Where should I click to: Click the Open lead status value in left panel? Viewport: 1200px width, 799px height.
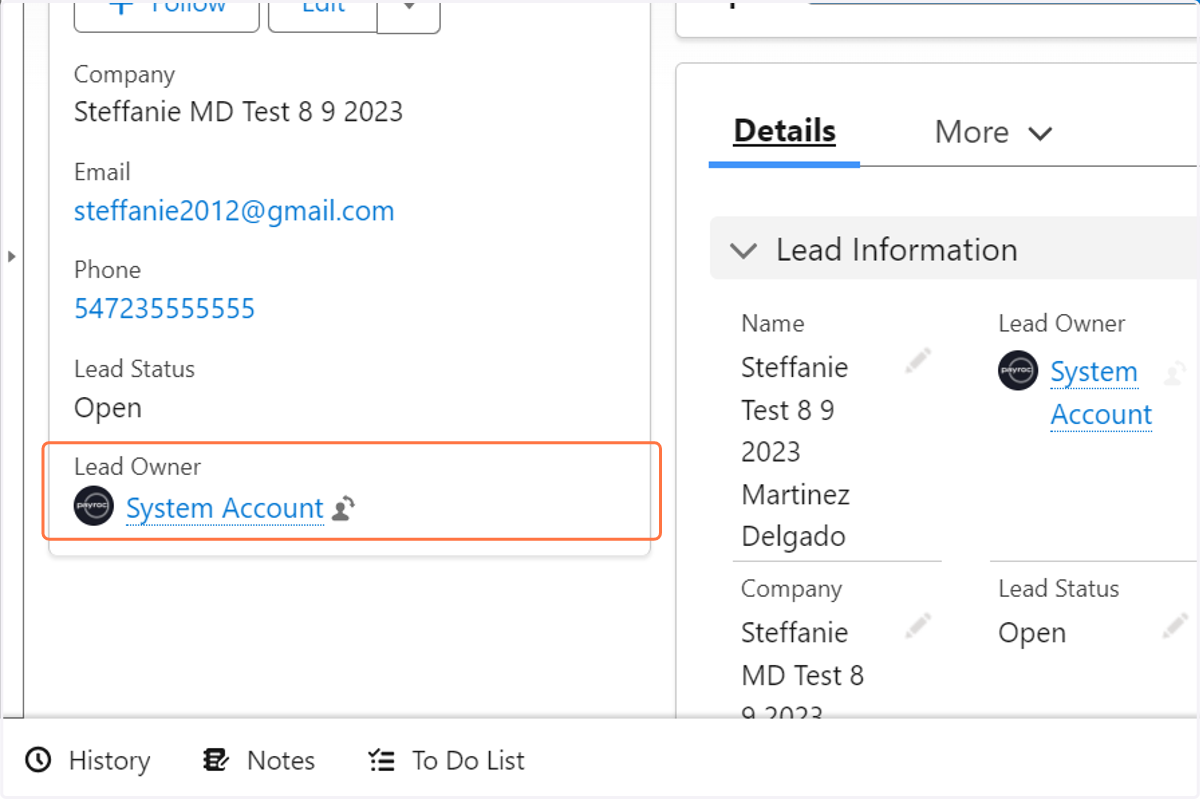(108, 408)
